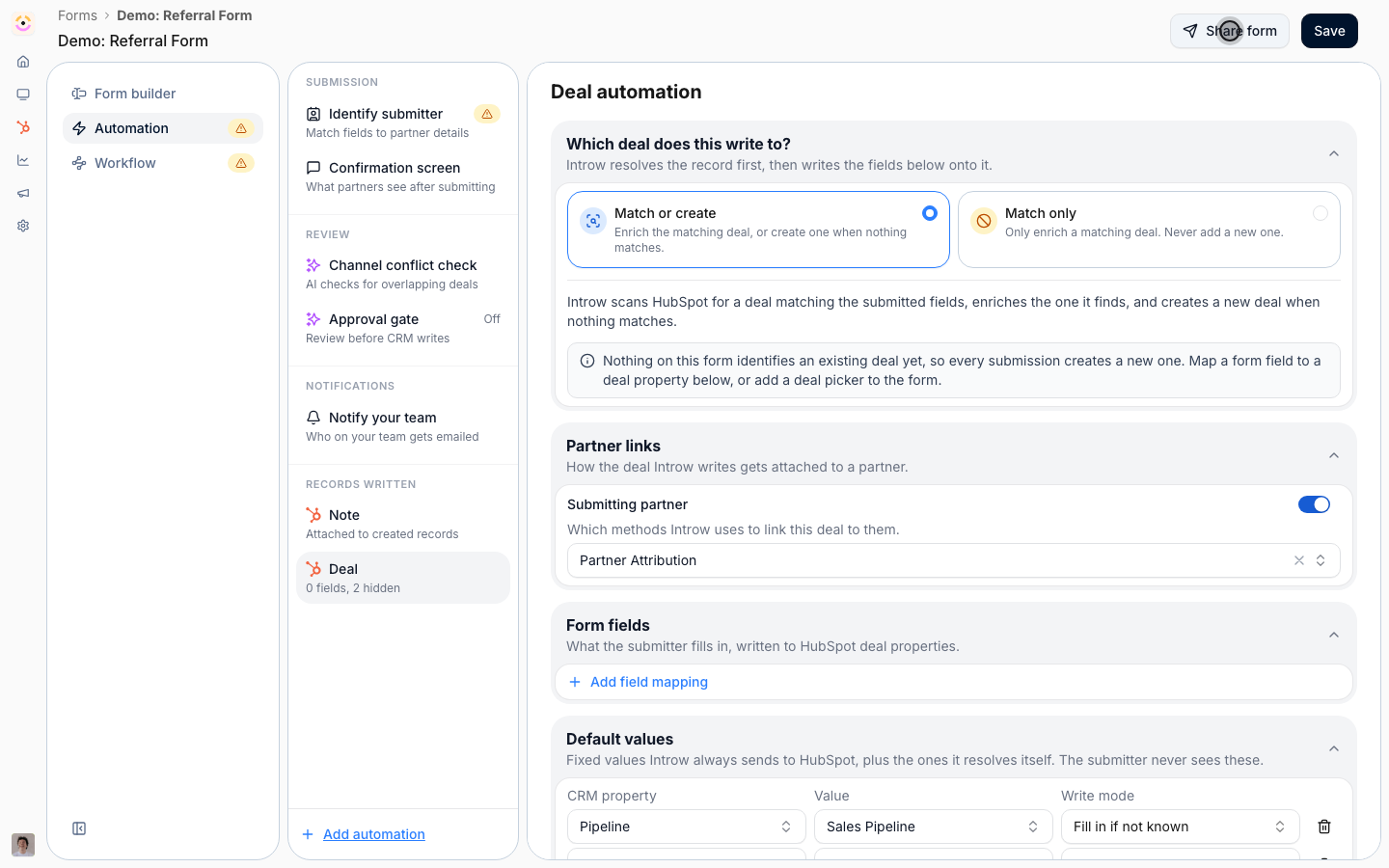This screenshot has height=868, width=1389.
Task: Open the Fill in if not known dropdown
Action: [1181, 827]
